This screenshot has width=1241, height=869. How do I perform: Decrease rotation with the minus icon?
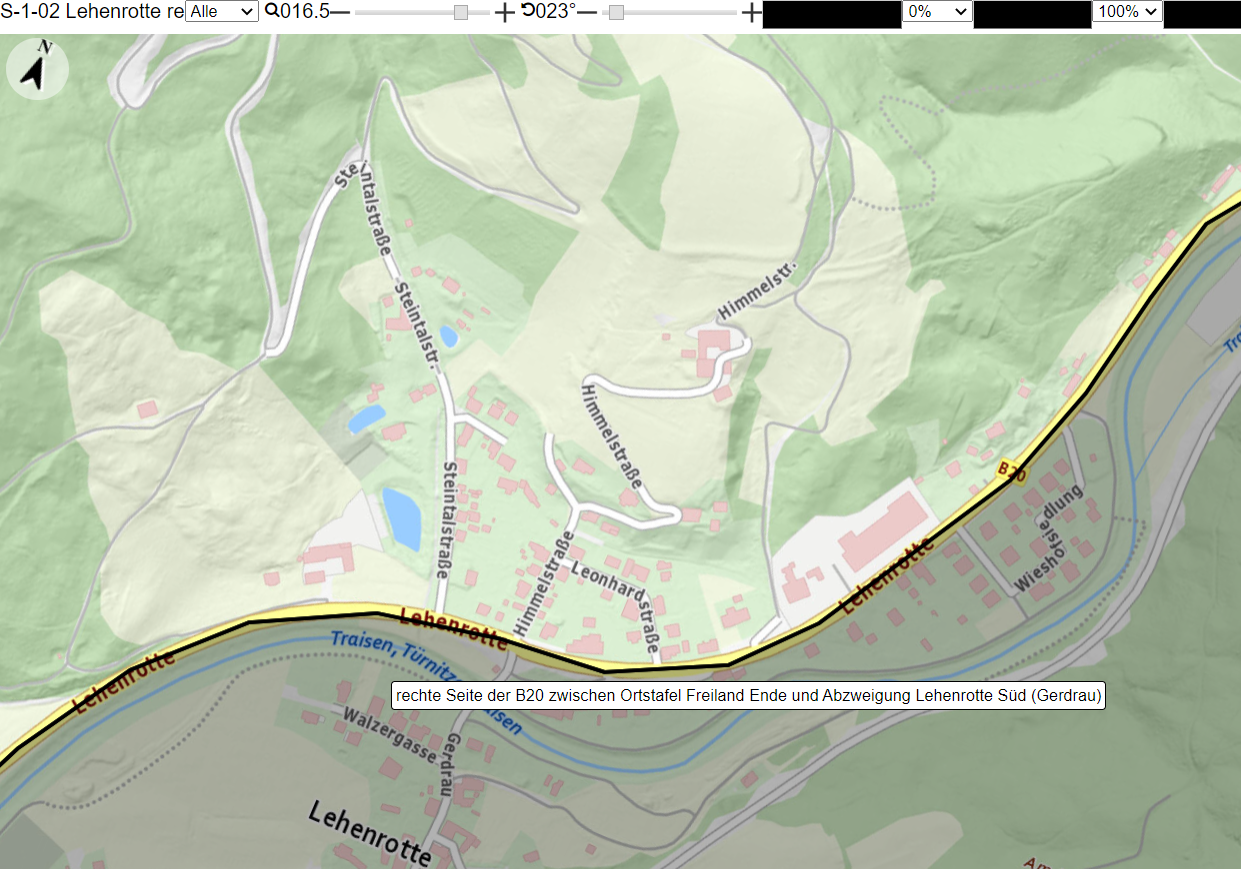coord(587,12)
